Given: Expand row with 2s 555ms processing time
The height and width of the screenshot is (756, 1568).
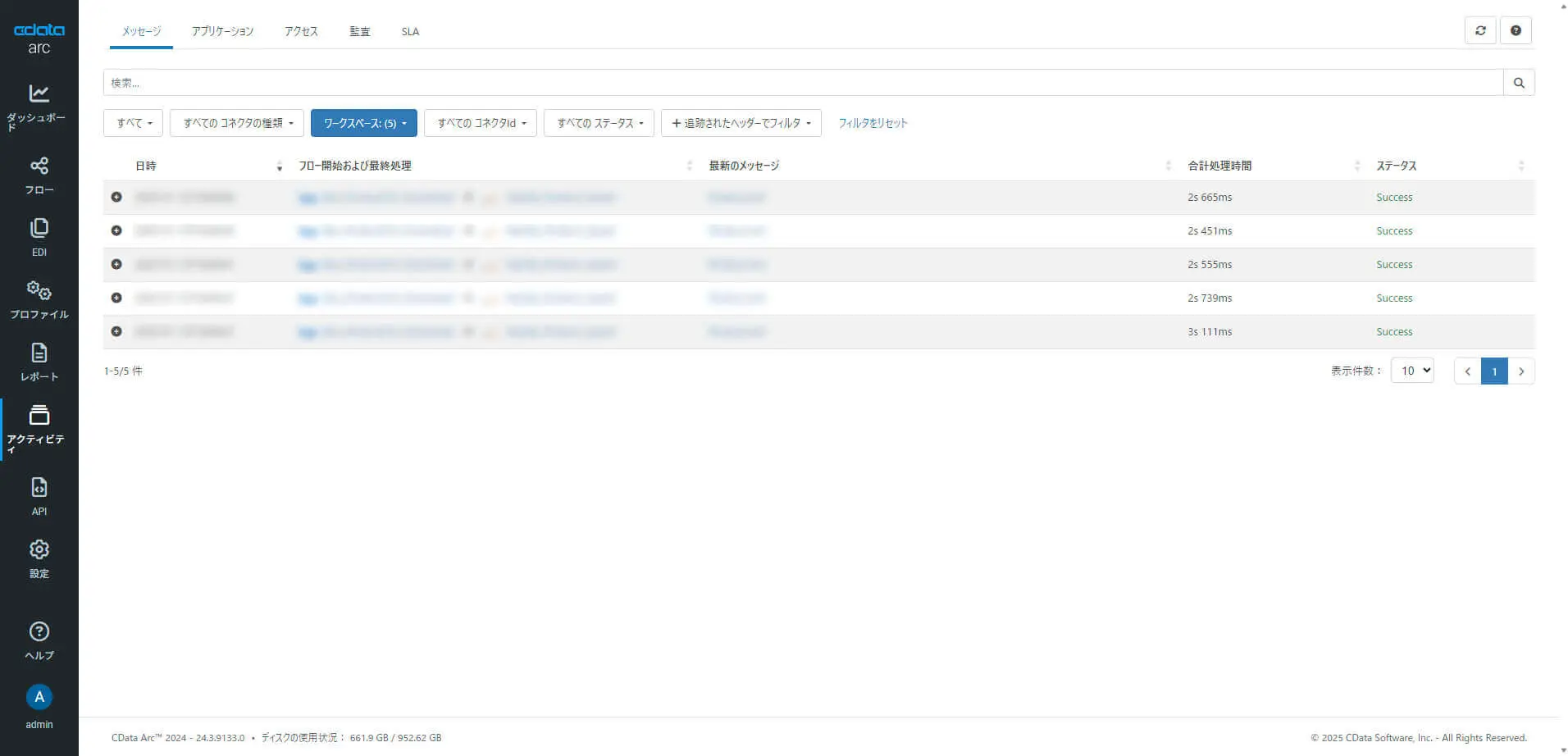Looking at the screenshot, I should [x=116, y=264].
